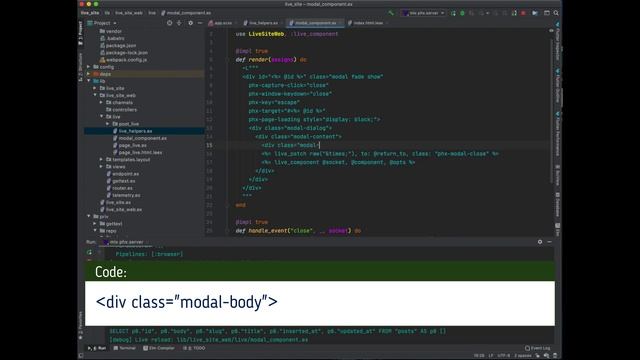
Task: Open search everywhere magnifier icon
Action: (x=556, y=13)
